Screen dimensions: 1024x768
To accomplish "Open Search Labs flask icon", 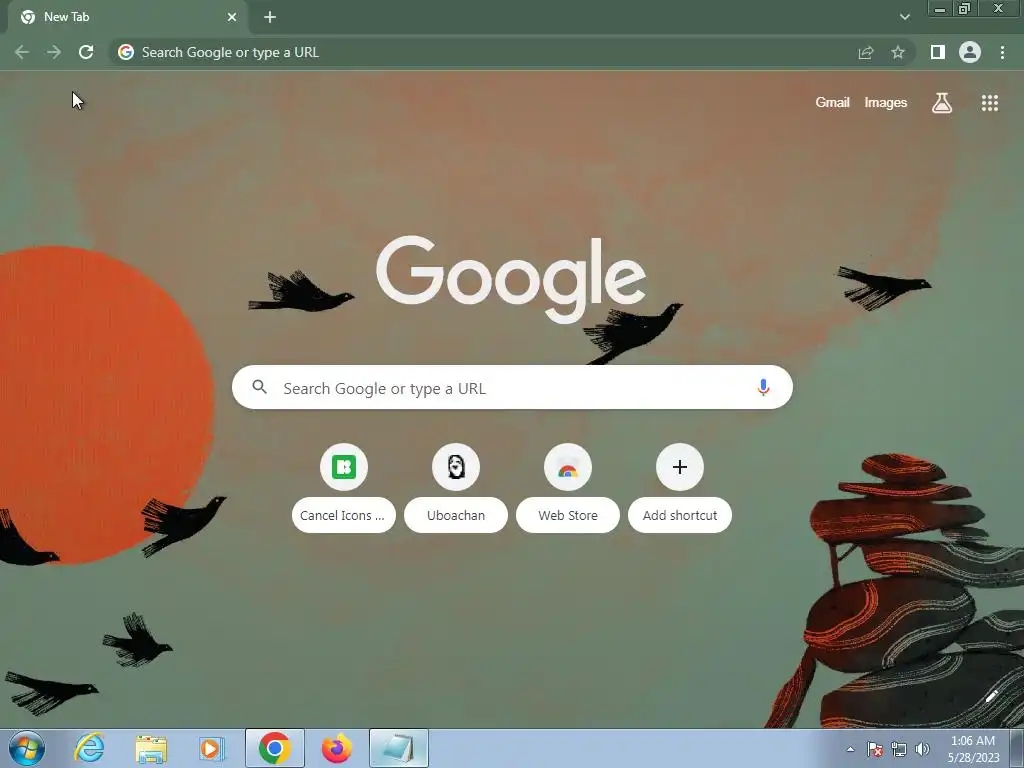I will click(x=942, y=103).
